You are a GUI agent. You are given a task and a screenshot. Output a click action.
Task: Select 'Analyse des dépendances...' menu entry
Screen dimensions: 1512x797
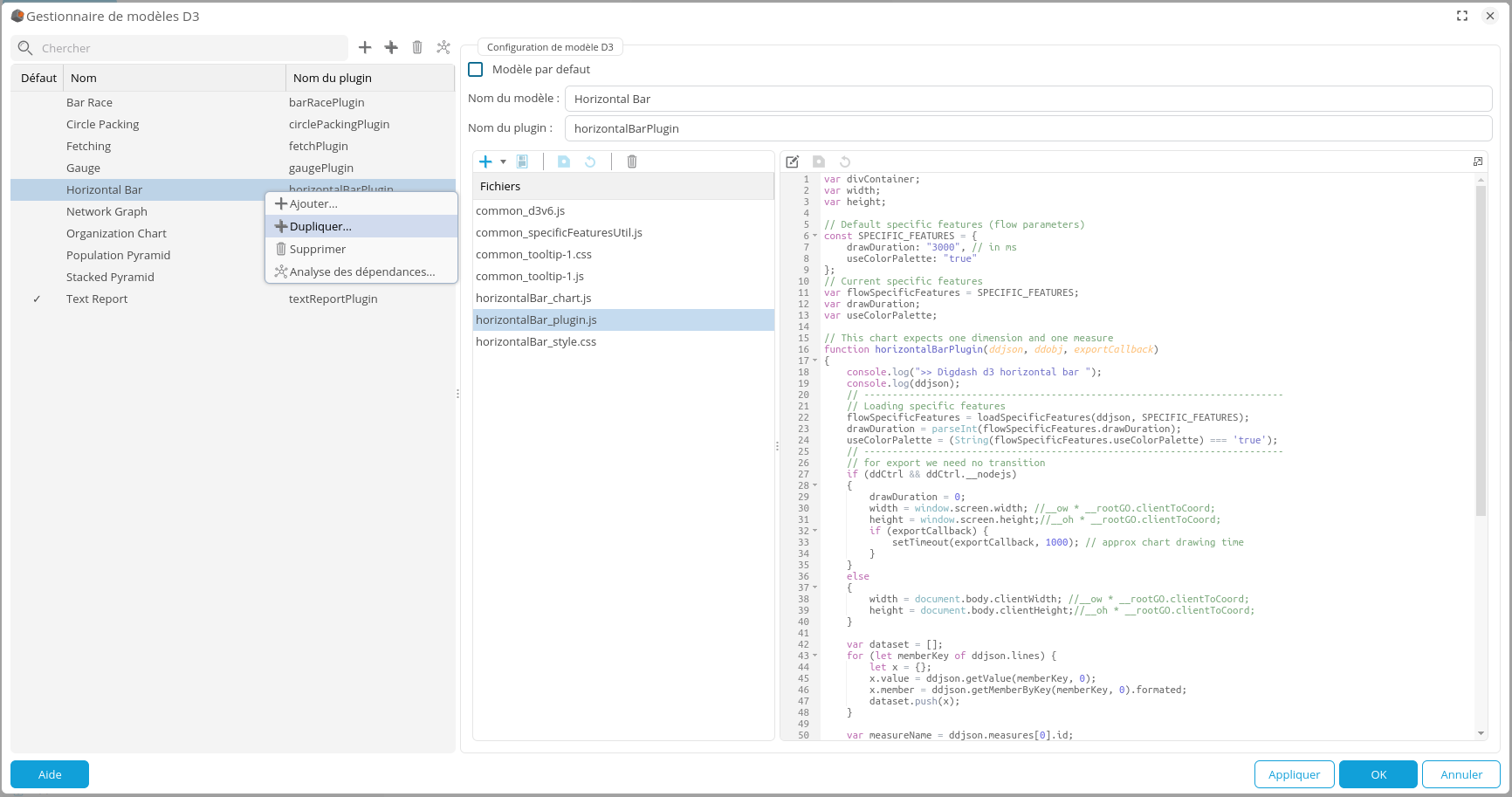361,271
